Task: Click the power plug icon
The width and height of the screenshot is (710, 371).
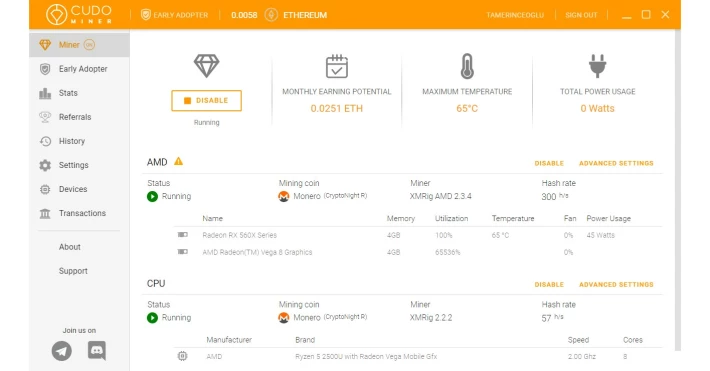Action: (597, 66)
